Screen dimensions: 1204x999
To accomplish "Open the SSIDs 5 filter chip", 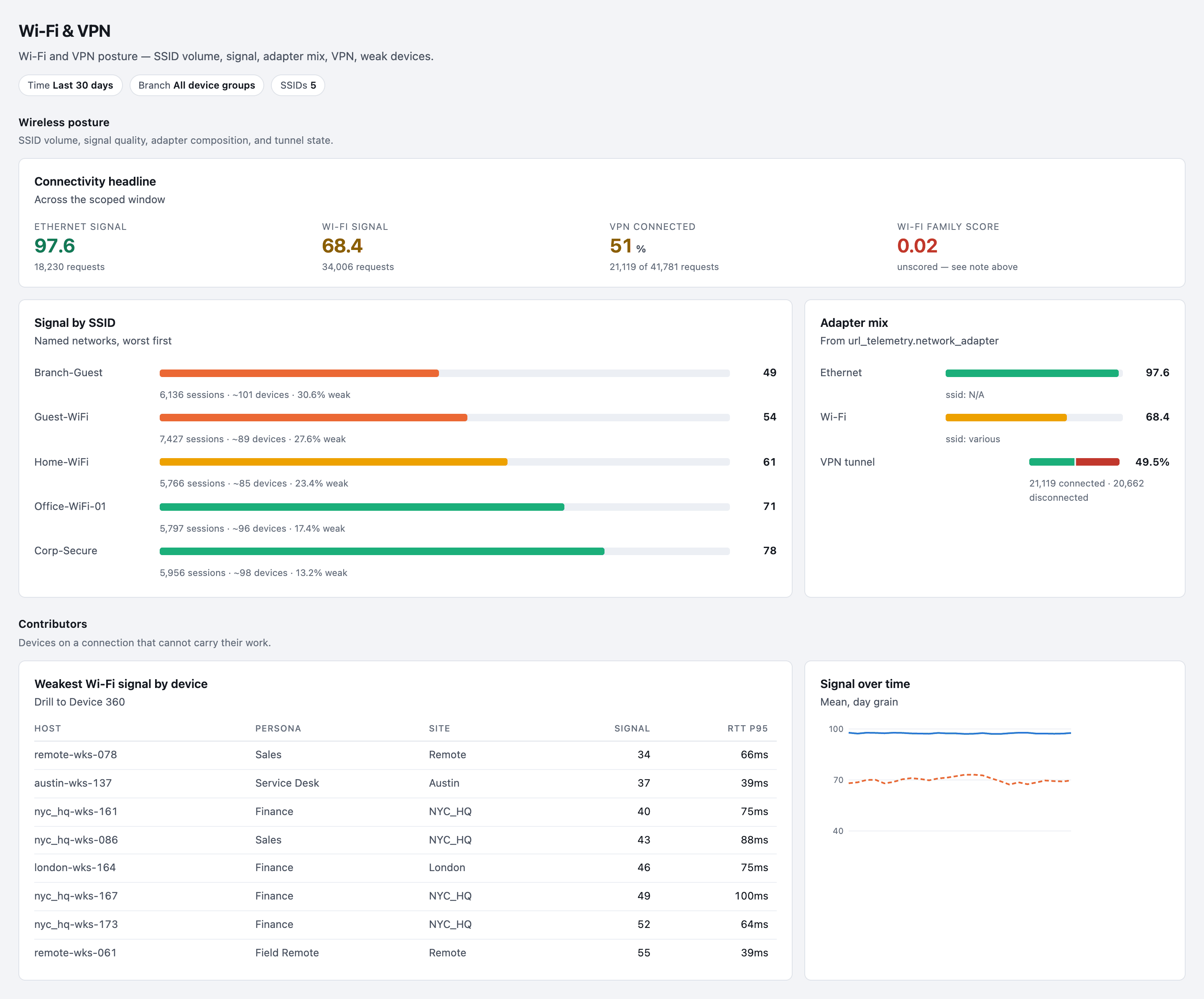I will click(x=298, y=85).
